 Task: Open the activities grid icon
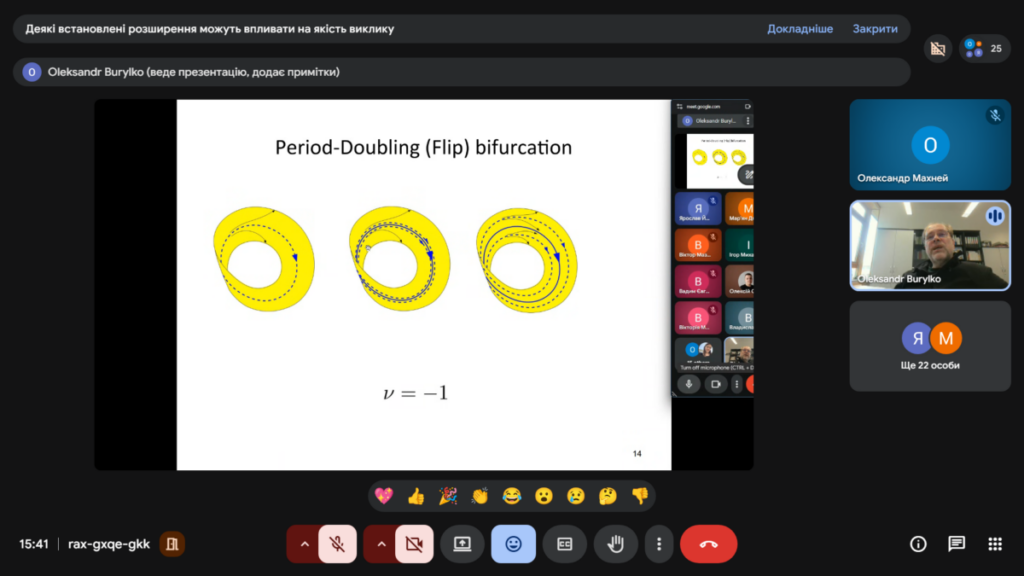click(994, 544)
